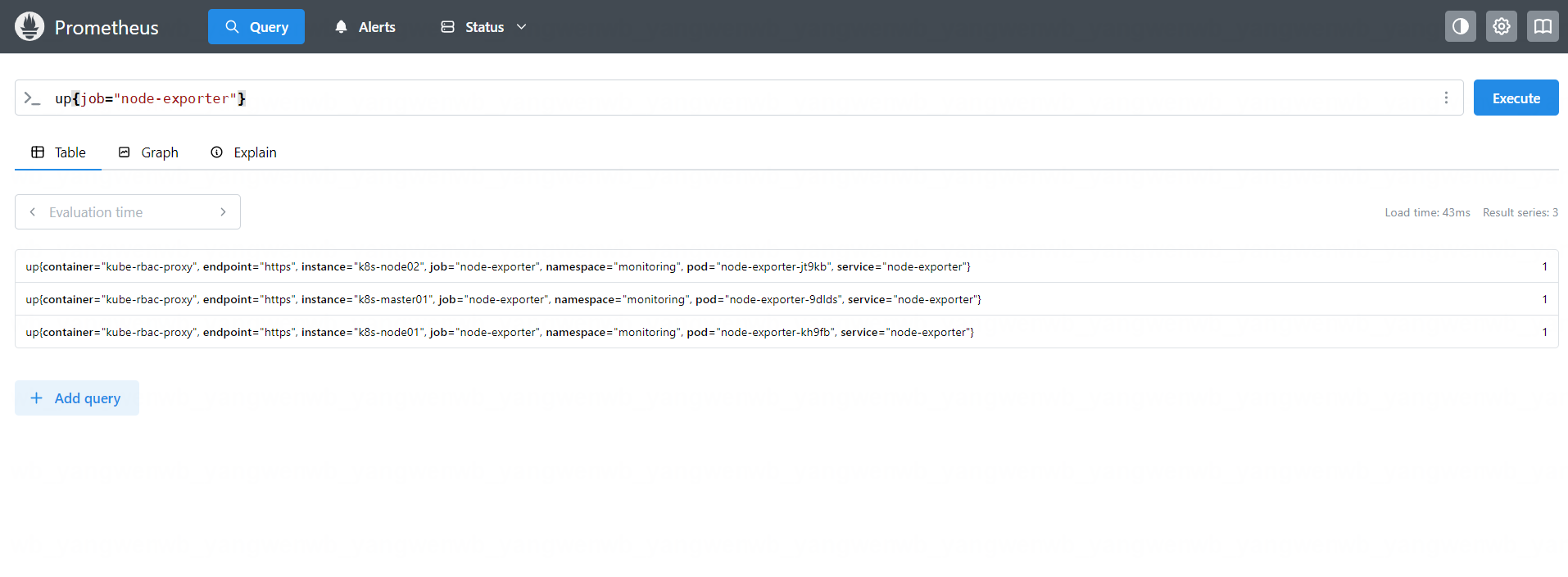
Task: Click the three-dot query options menu
Action: 1446,98
